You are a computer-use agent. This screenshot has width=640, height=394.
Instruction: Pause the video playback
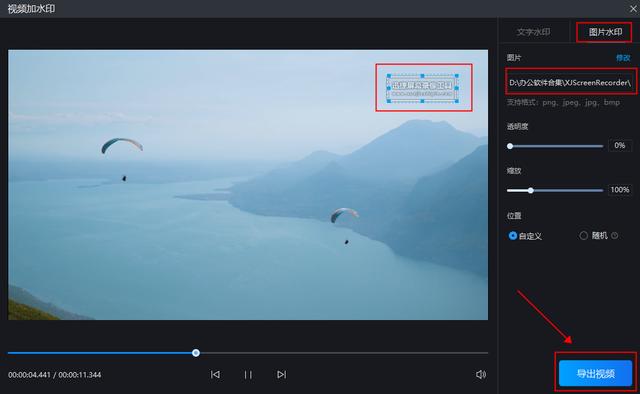pyautogui.click(x=248, y=374)
